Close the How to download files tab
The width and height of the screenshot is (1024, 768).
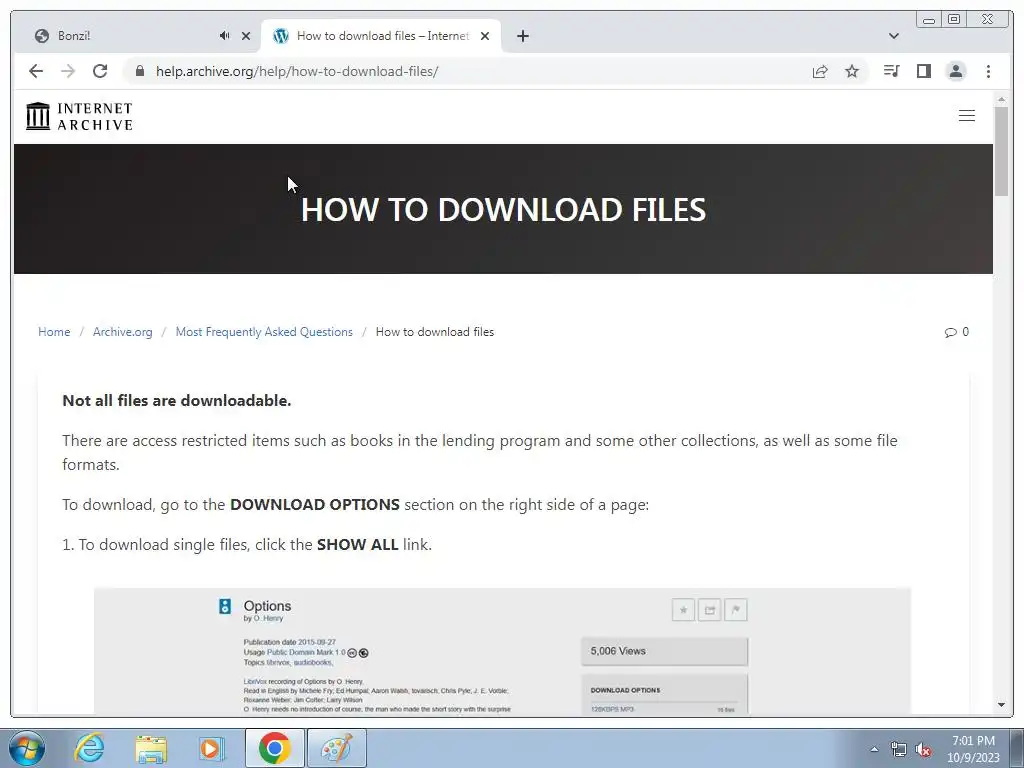tap(485, 36)
